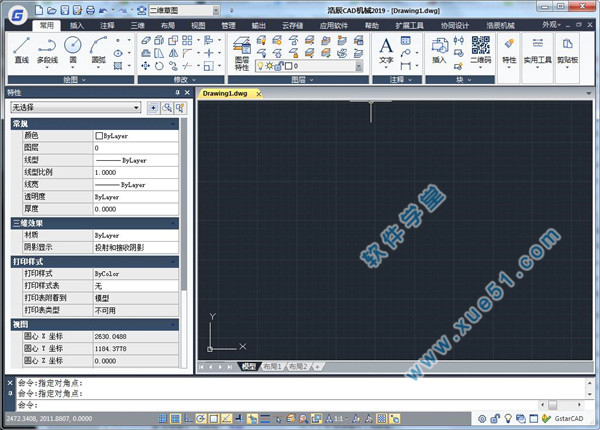Select the 多段线 (Polyline) tool

pos(47,48)
